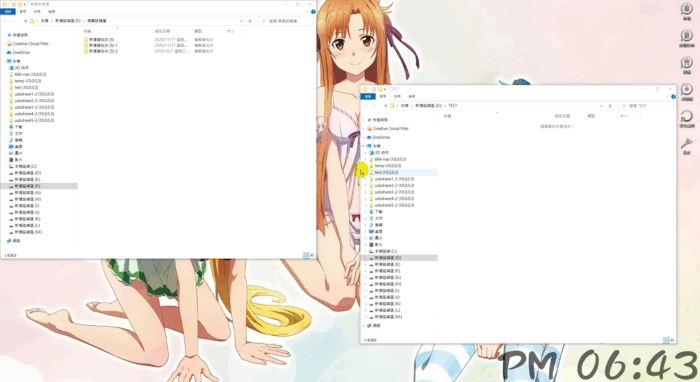Select drive (E:) in TEST window sidebar
The image size is (700, 382).
(385, 264)
